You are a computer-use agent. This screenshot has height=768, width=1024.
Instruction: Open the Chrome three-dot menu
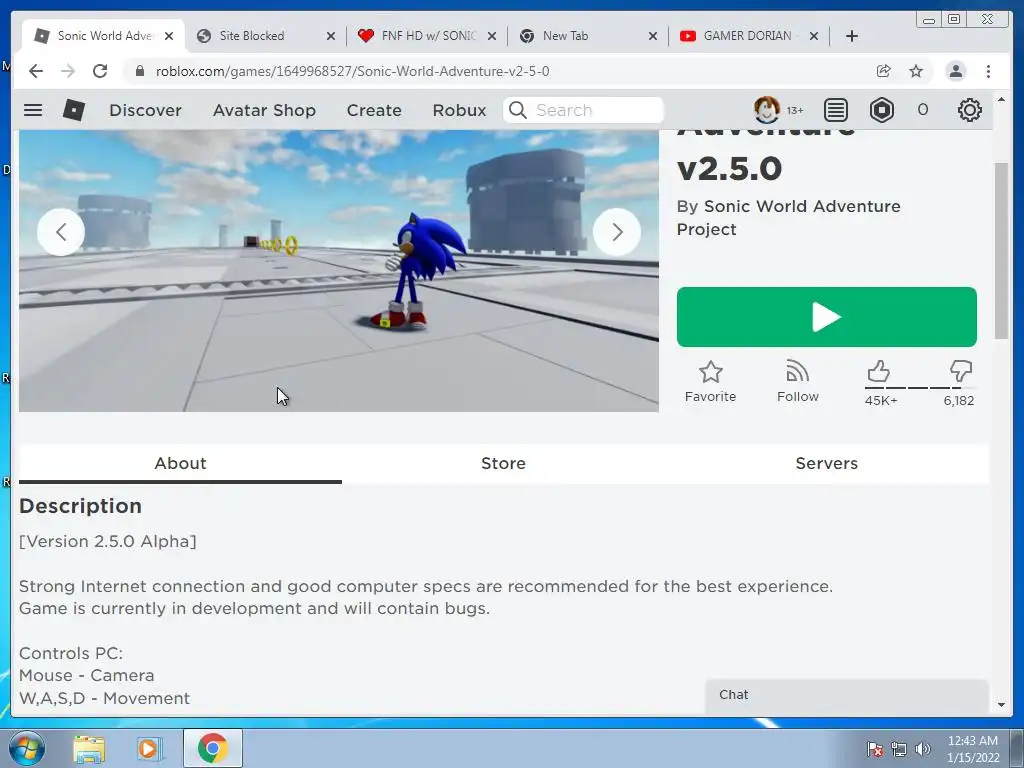pos(988,71)
